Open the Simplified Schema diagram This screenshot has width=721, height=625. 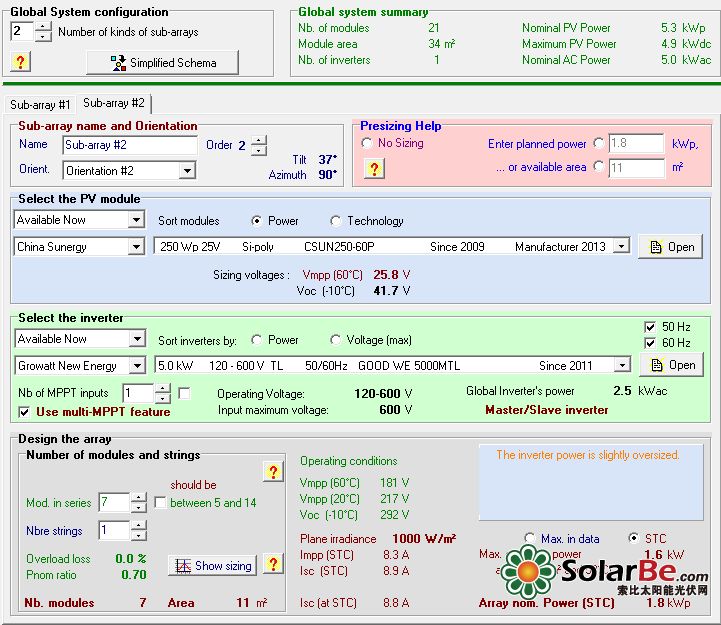point(163,62)
